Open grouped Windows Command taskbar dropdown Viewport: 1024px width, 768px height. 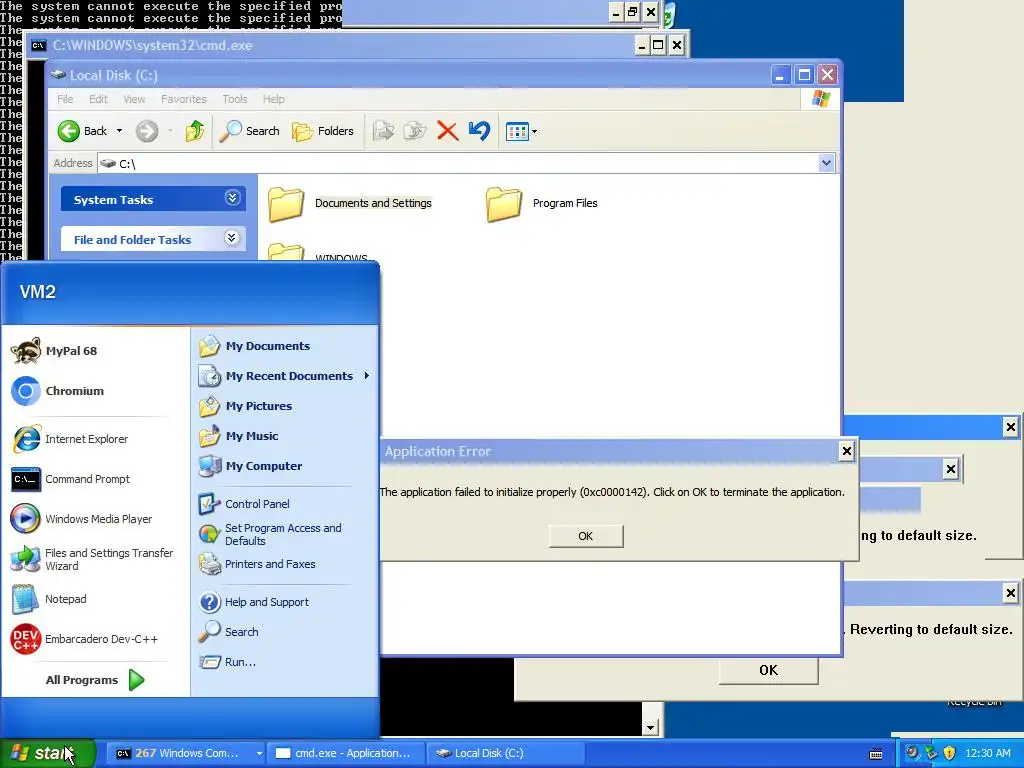[x=259, y=753]
